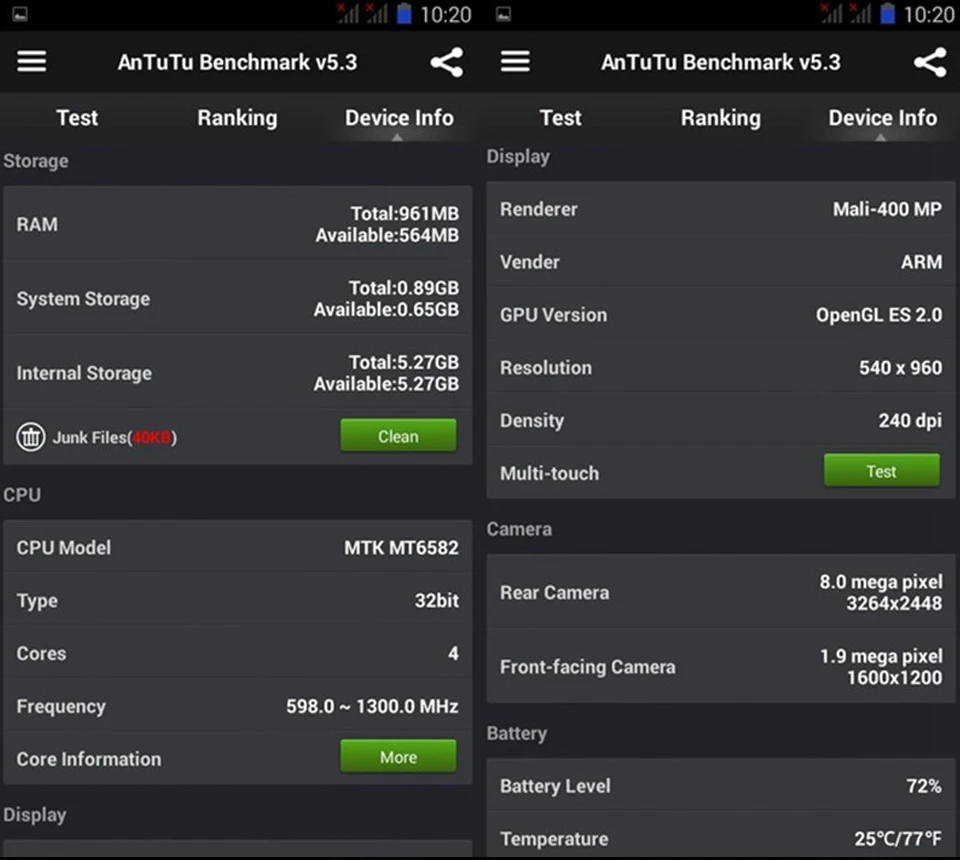Tap '25°C/77°F' temperature value
This screenshot has width=960, height=860.
click(898, 839)
